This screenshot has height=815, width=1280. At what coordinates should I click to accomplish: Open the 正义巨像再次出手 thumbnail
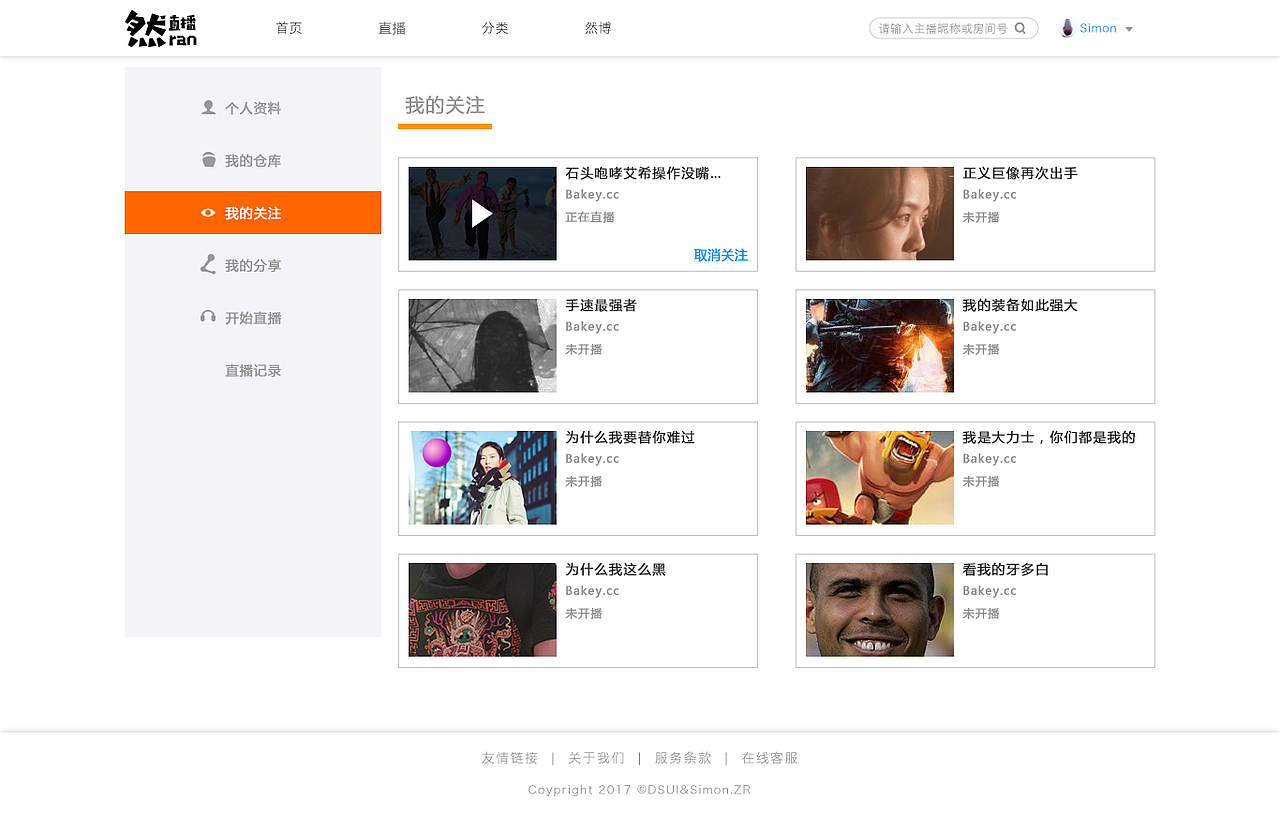880,213
